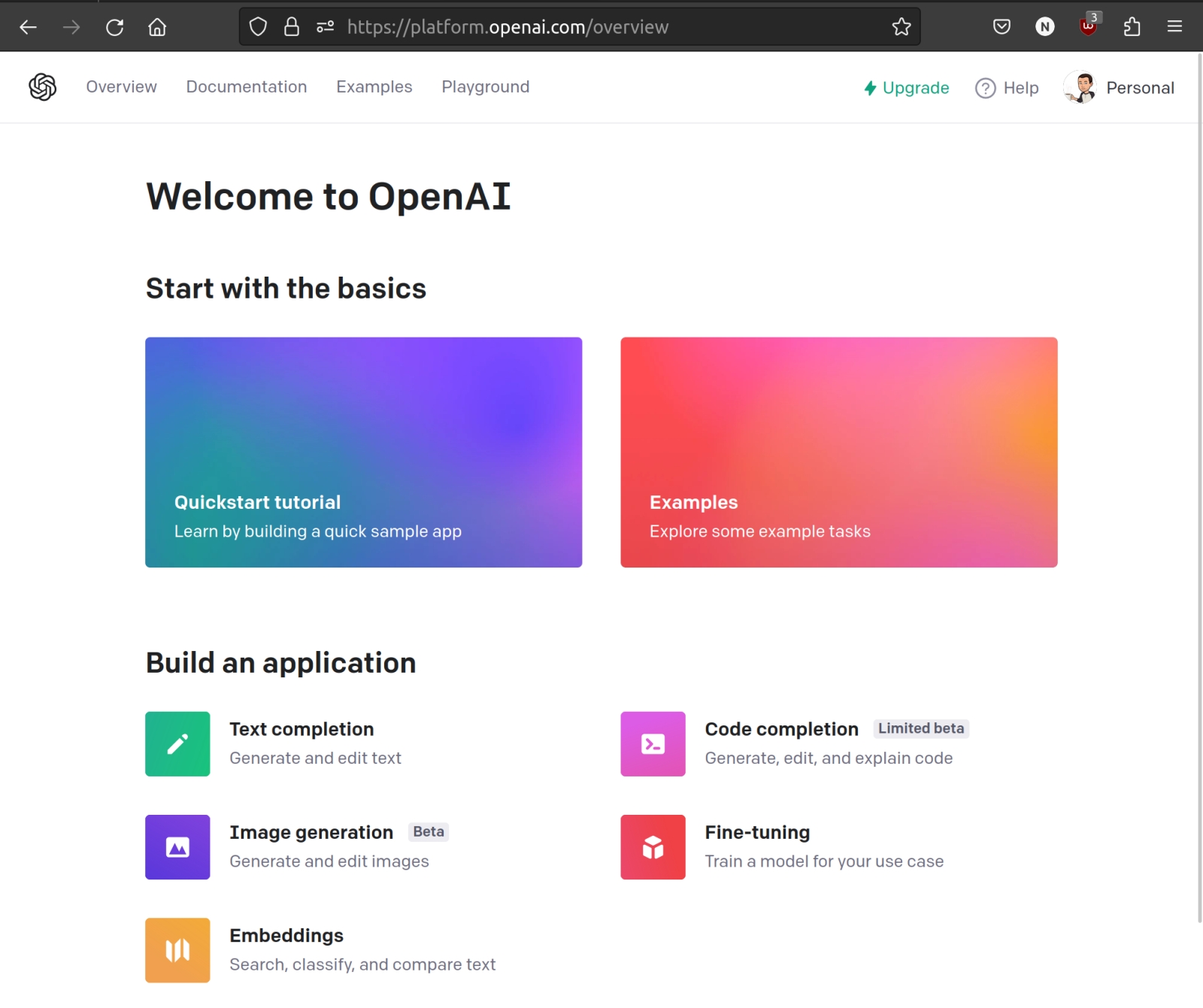
Task: Go back with browser back arrow
Action: (x=28, y=27)
